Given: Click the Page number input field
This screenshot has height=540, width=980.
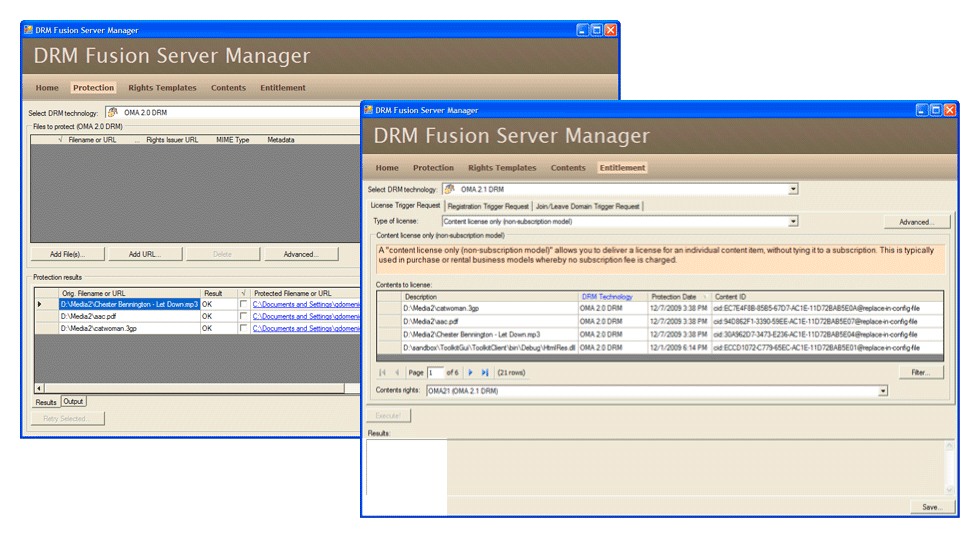Looking at the screenshot, I should click(x=434, y=372).
